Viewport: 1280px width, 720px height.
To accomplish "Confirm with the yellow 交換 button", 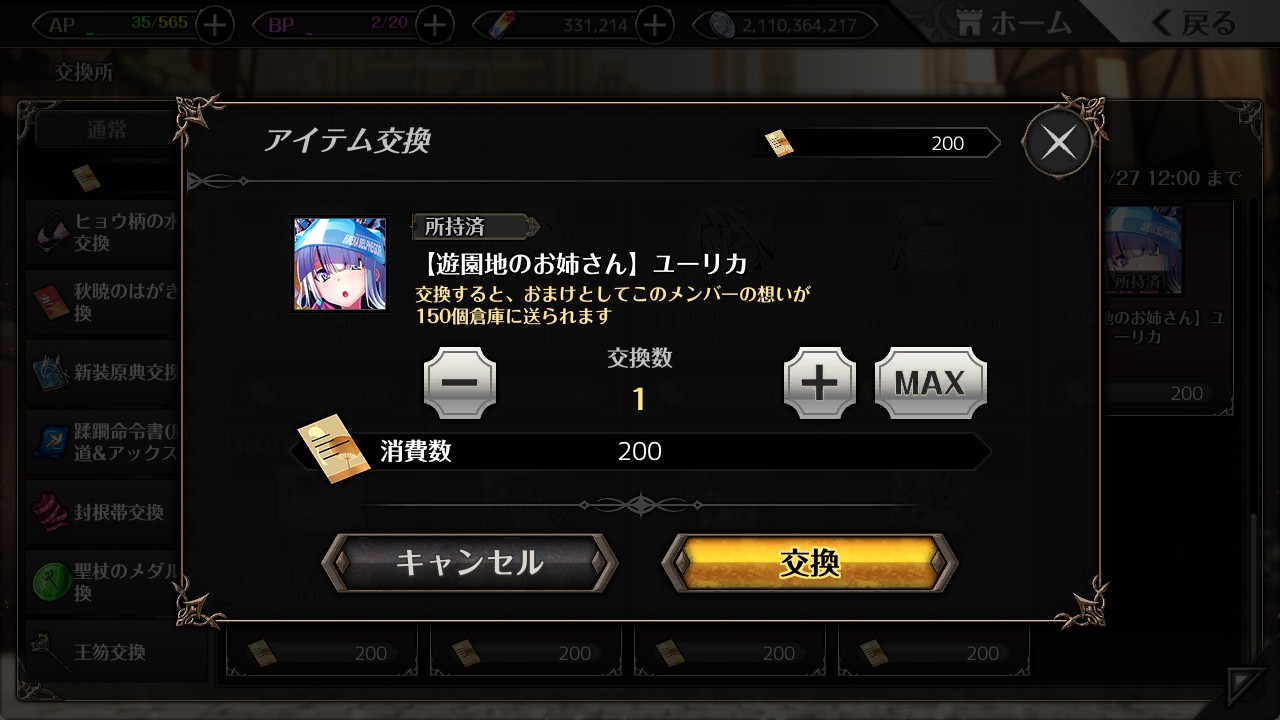I will [x=810, y=563].
